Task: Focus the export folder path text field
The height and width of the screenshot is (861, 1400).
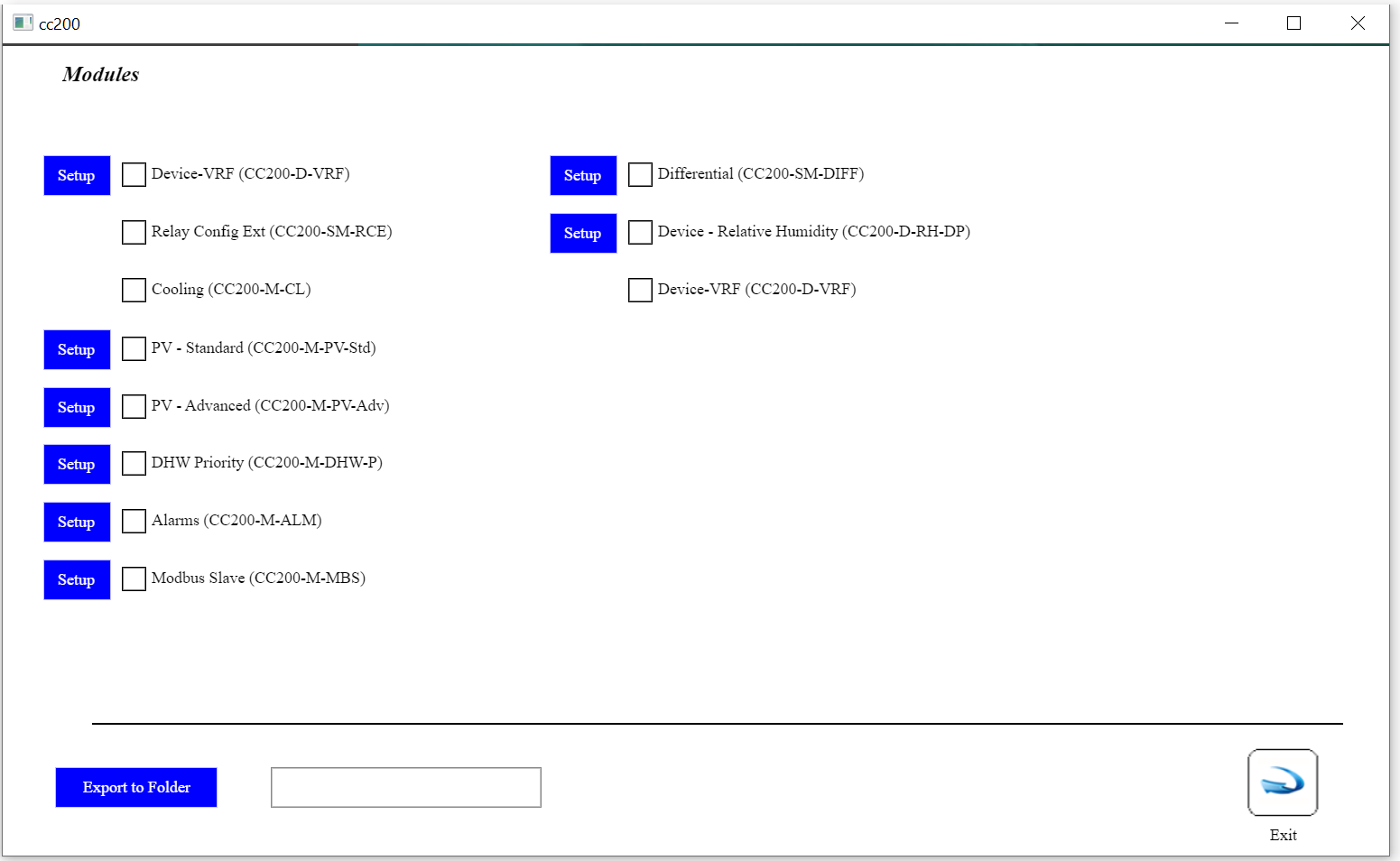Action: (405, 787)
